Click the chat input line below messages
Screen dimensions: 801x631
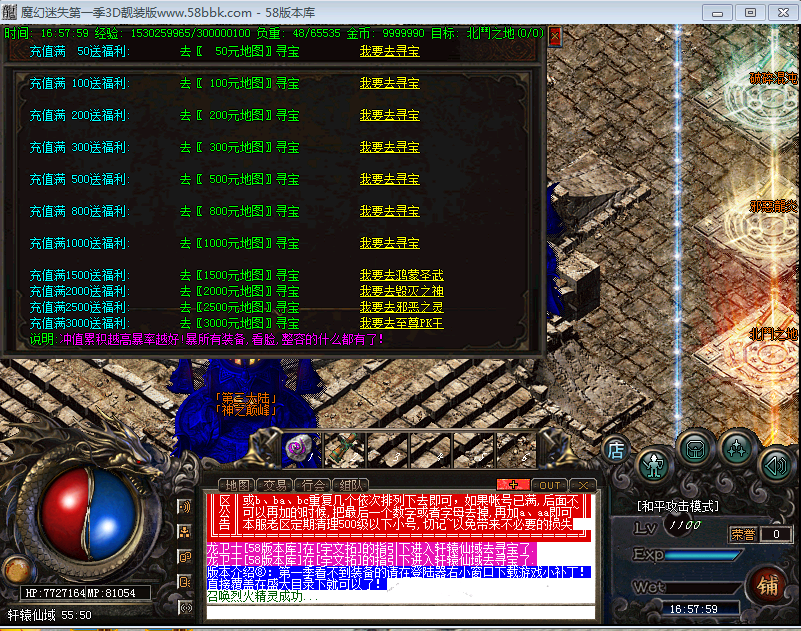coord(400,612)
